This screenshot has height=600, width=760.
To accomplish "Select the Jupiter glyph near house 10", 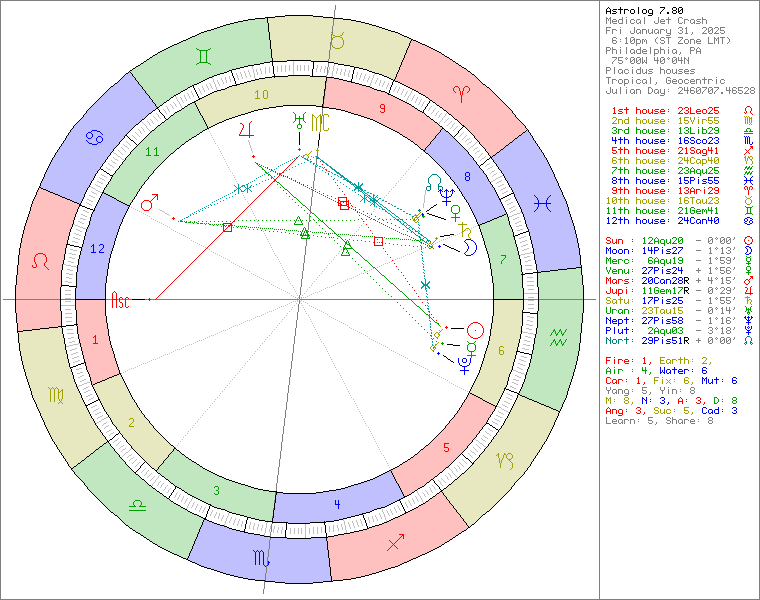I will 245,128.
